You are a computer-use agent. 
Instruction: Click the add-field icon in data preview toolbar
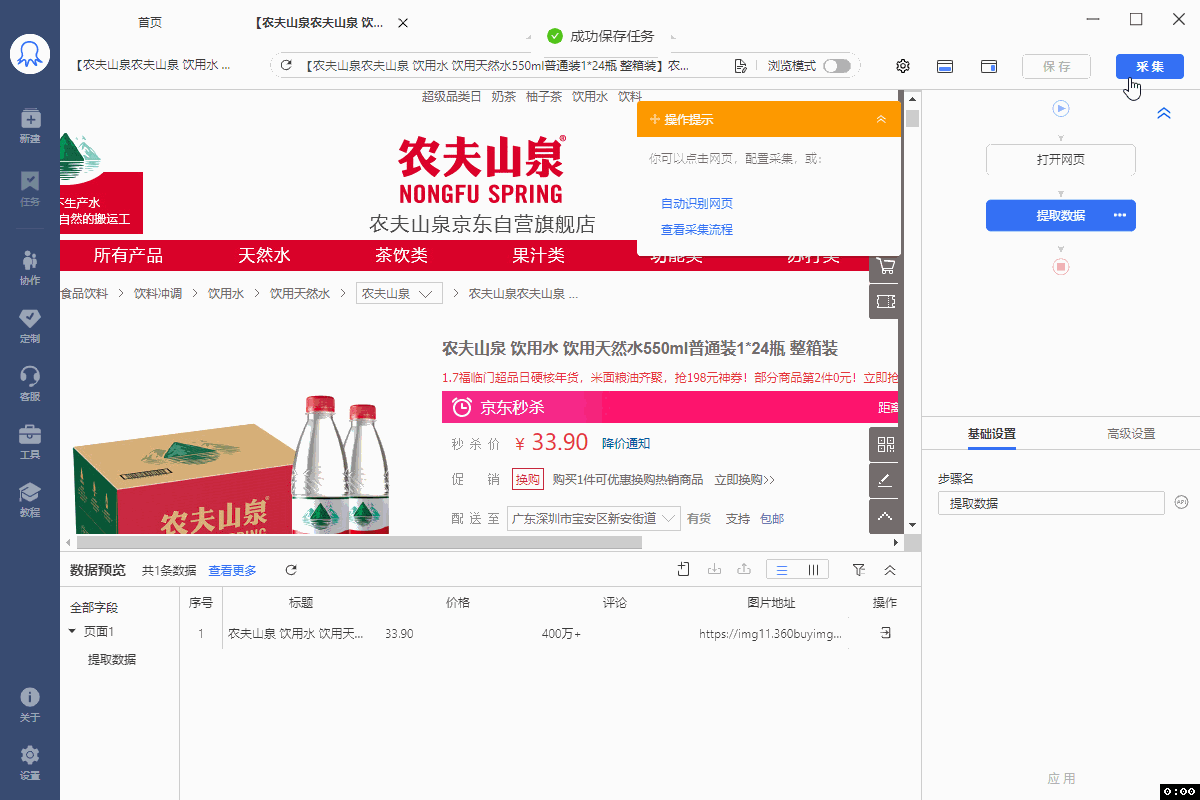pos(684,569)
